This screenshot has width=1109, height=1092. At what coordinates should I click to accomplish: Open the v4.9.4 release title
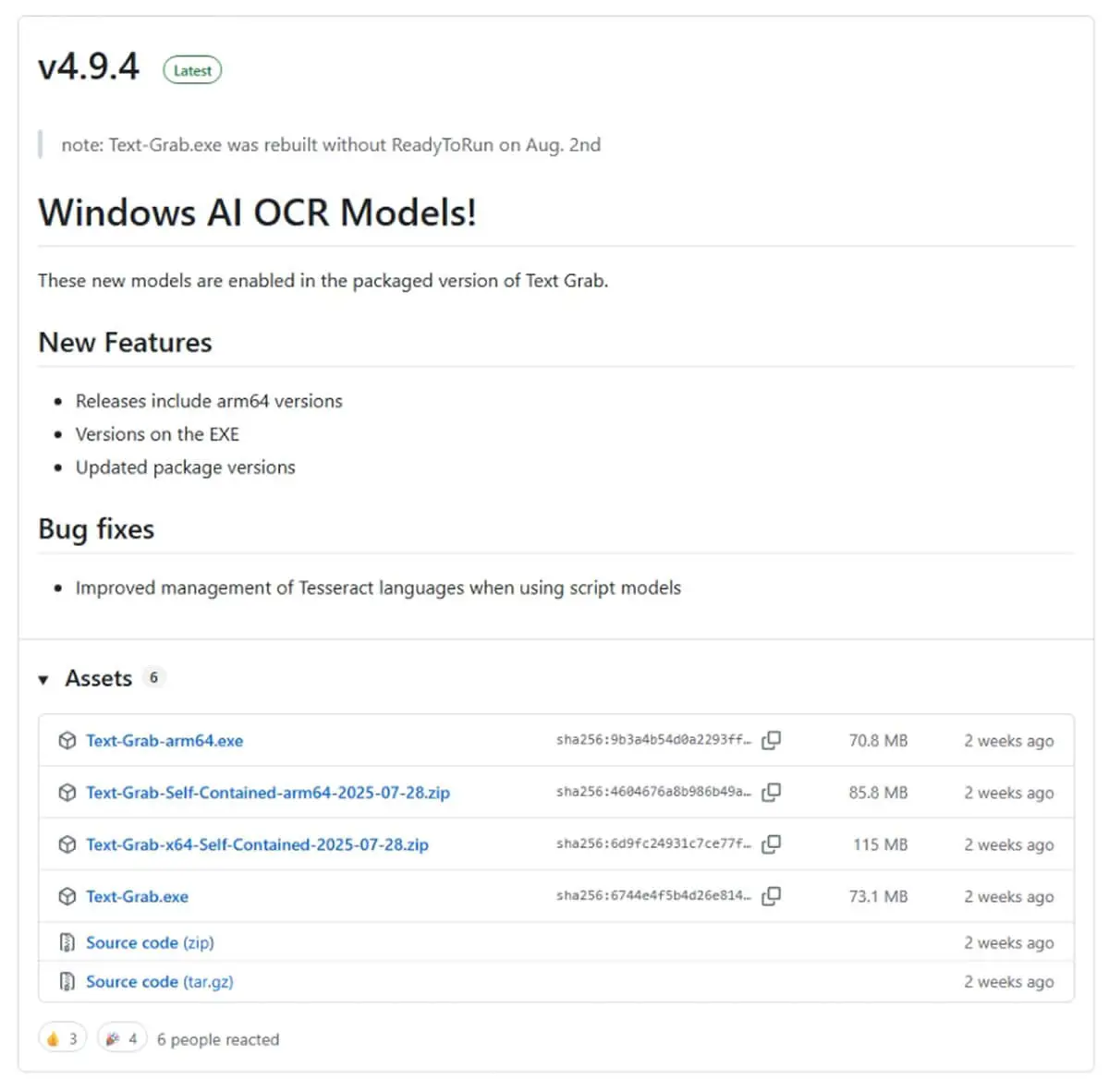(89, 67)
